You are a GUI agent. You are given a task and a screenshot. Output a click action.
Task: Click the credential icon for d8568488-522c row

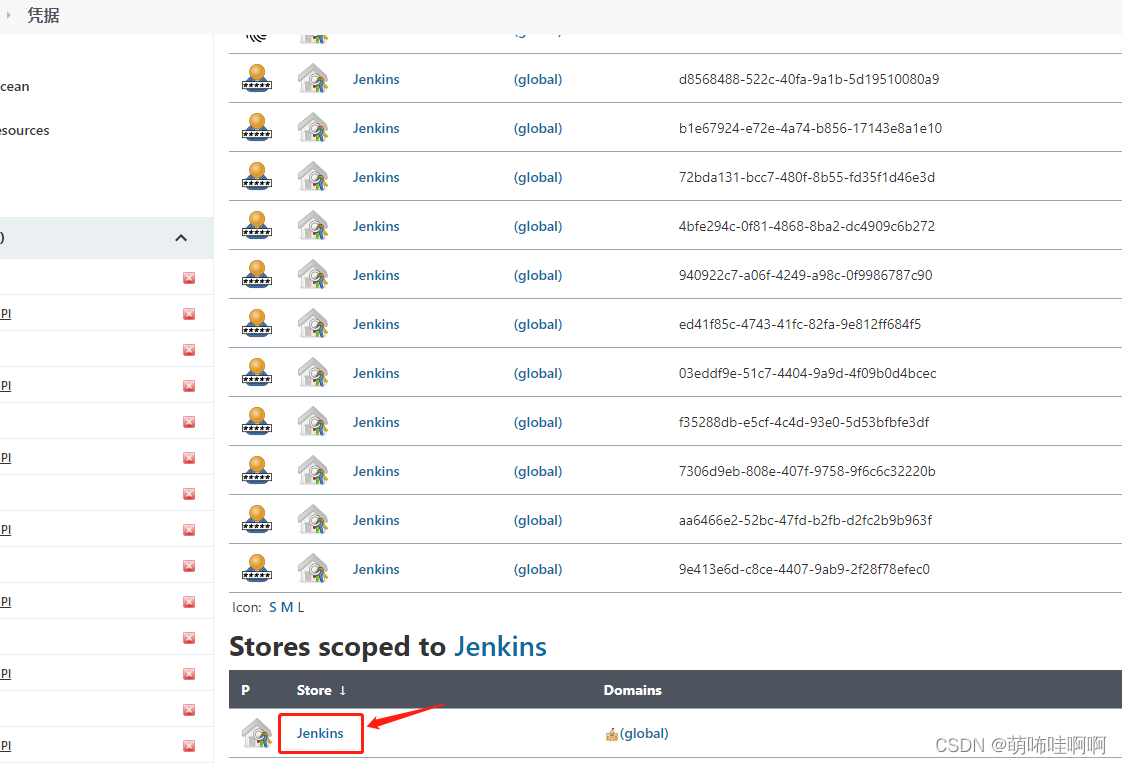(257, 78)
